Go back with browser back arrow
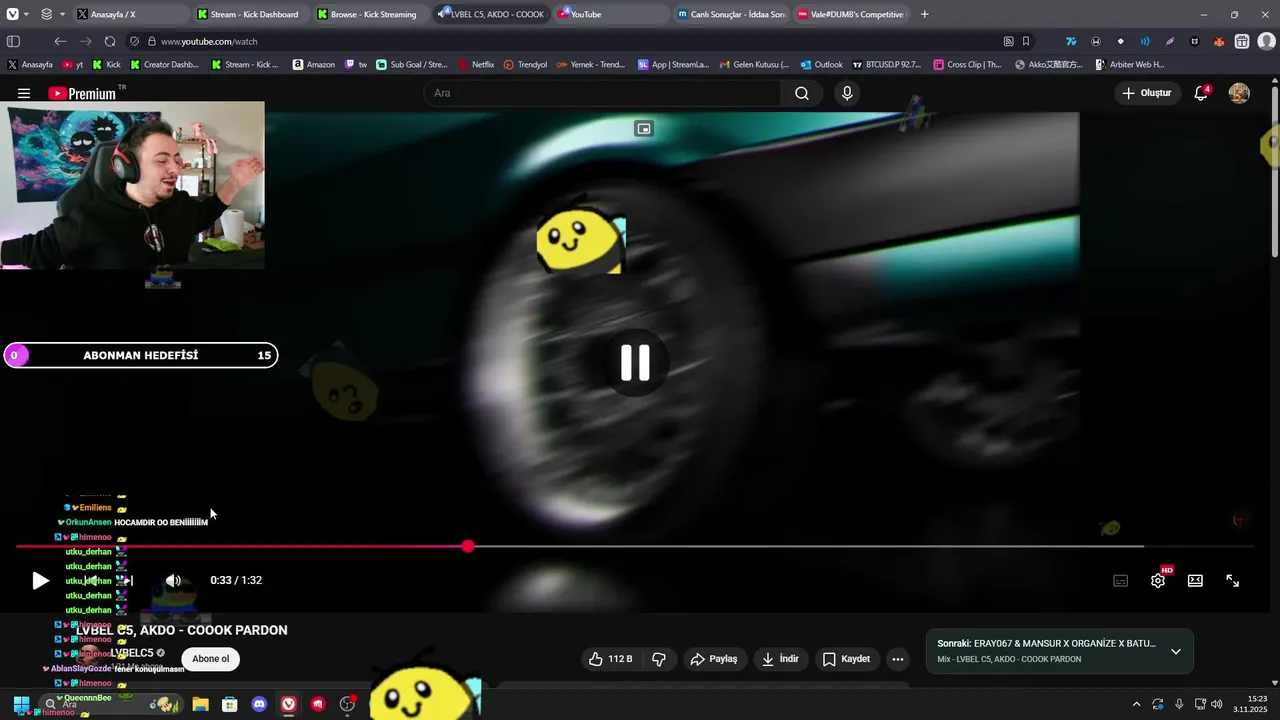Viewport: 1280px width, 720px height. [x=60, y=41]
